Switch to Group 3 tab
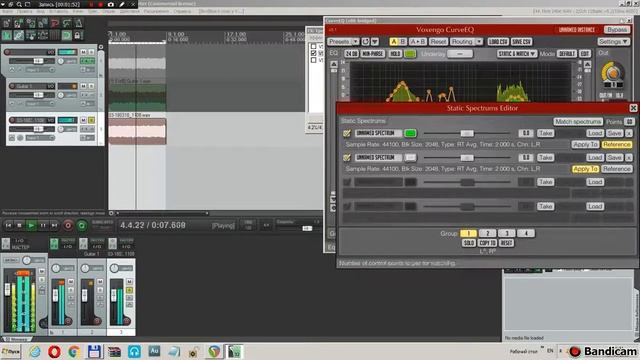 click(x=507, y=233)
